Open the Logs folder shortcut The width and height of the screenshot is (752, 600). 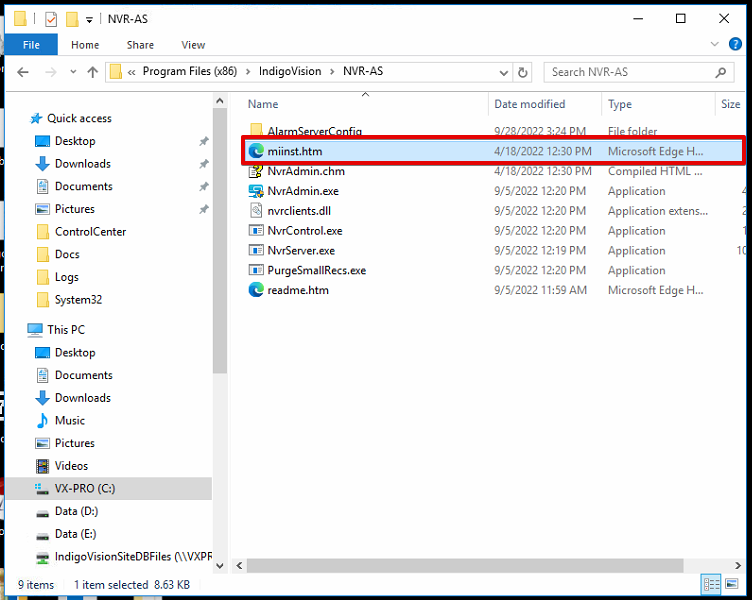click(66, 277)
